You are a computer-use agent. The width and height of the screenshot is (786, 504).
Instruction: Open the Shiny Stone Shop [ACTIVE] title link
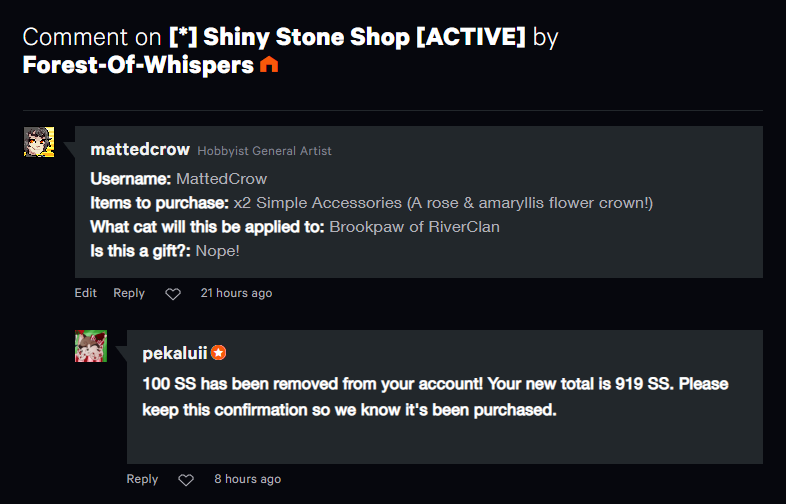pyautogui.click(x=347, y=37)
